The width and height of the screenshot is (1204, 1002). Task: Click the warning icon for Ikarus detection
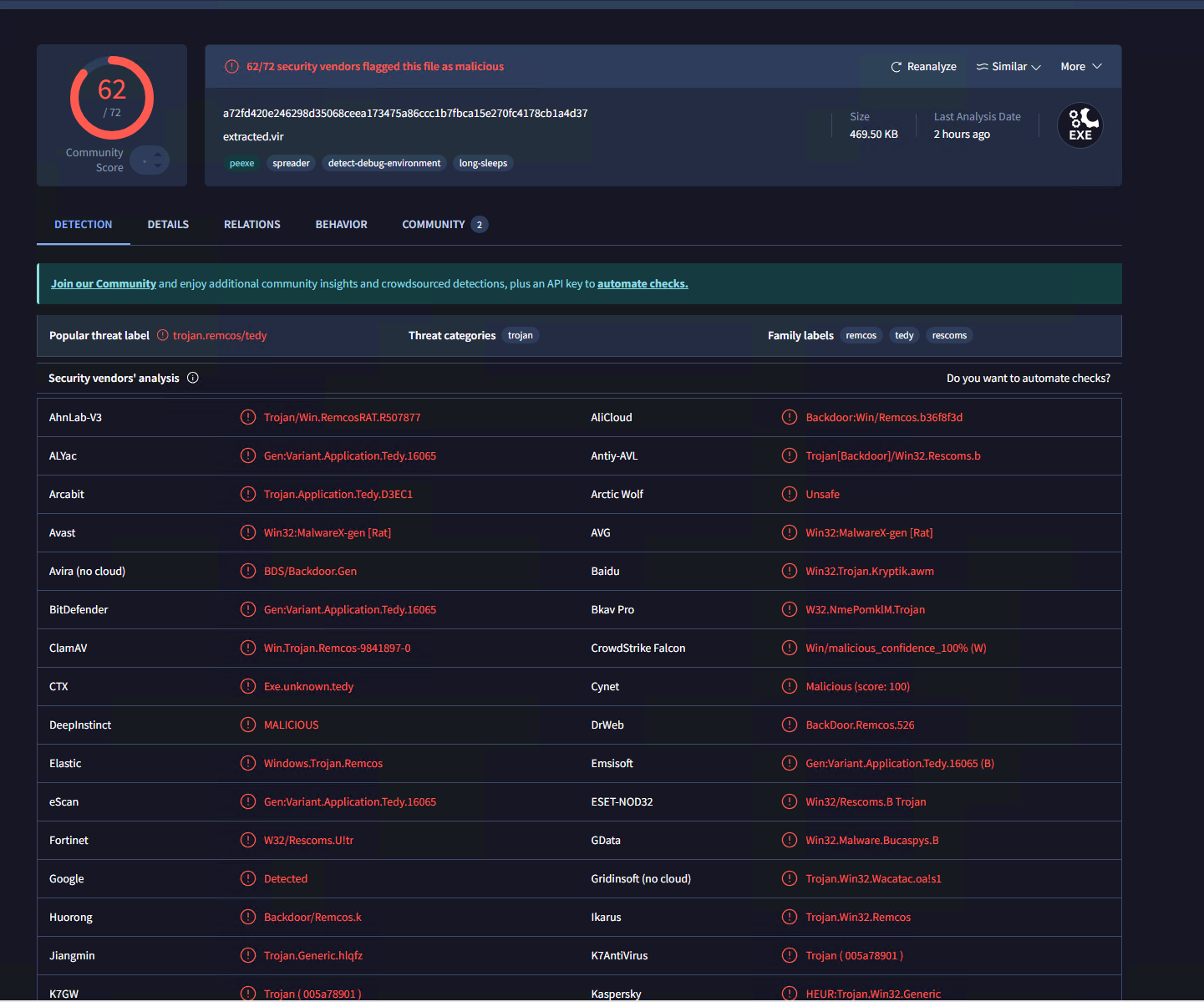790,917
